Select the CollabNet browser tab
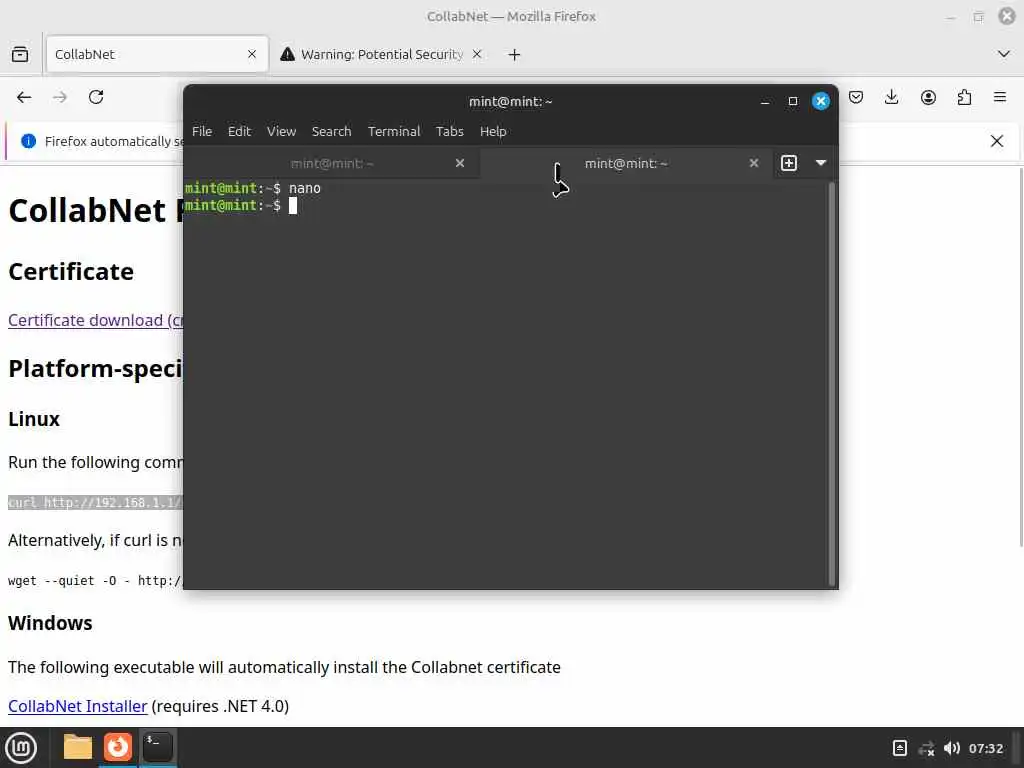This screenshot has width=1024, height=768. pyautogui.click(x=157, y=54)
